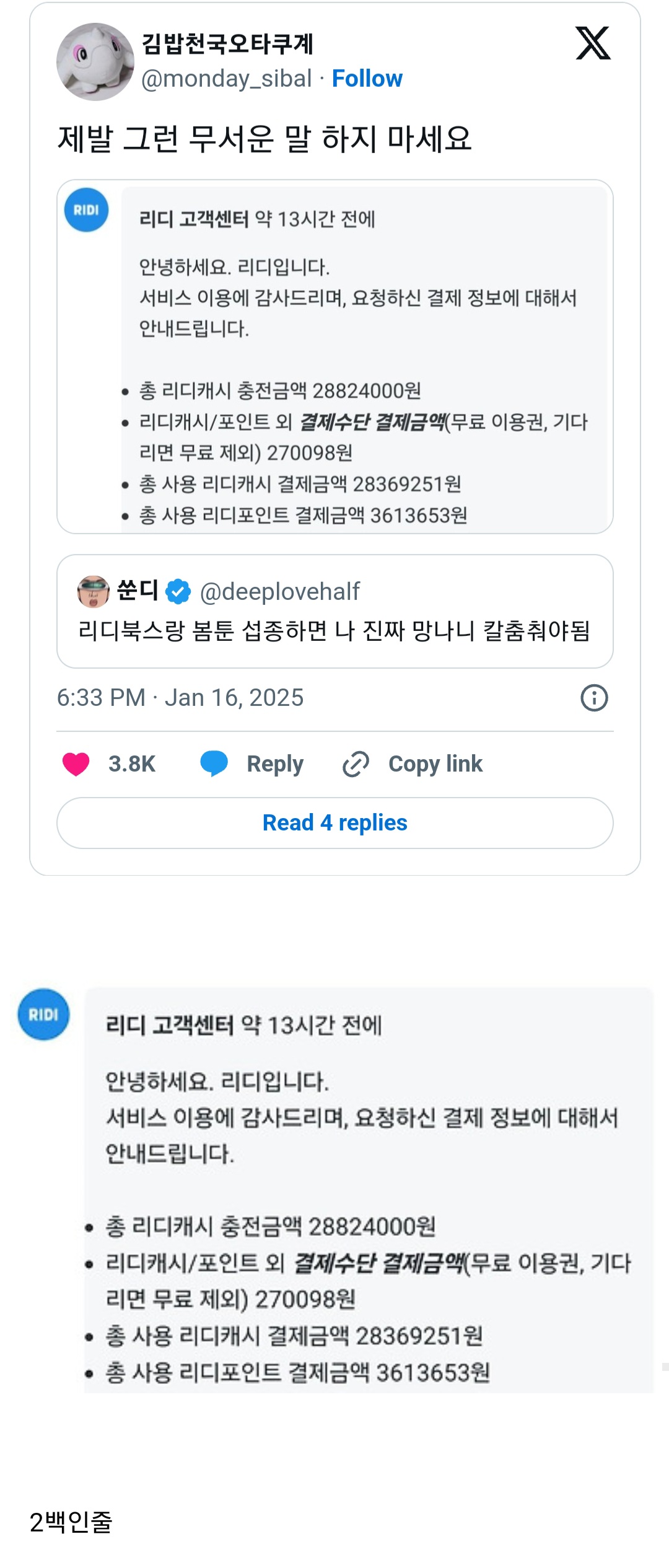This screenshot has height=1568, width=669.
Task: Open the X logo at top right
Action: [x=593, y=43]
